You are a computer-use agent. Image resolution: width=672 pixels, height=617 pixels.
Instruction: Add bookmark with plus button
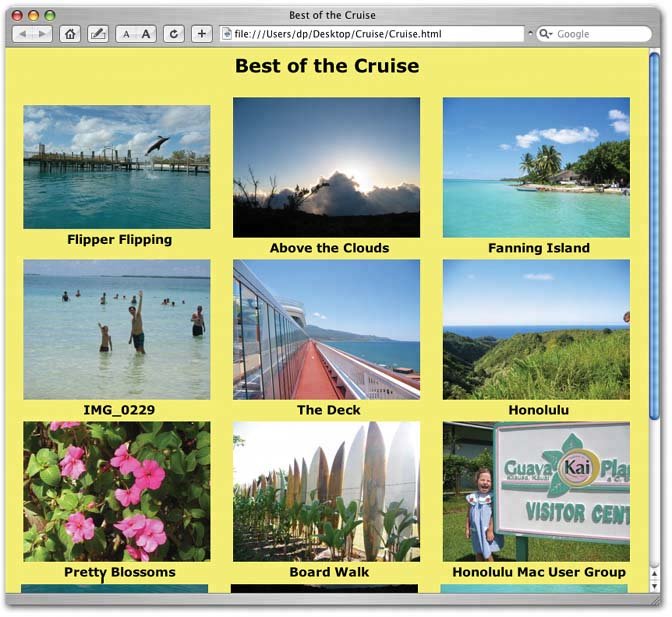201,34
